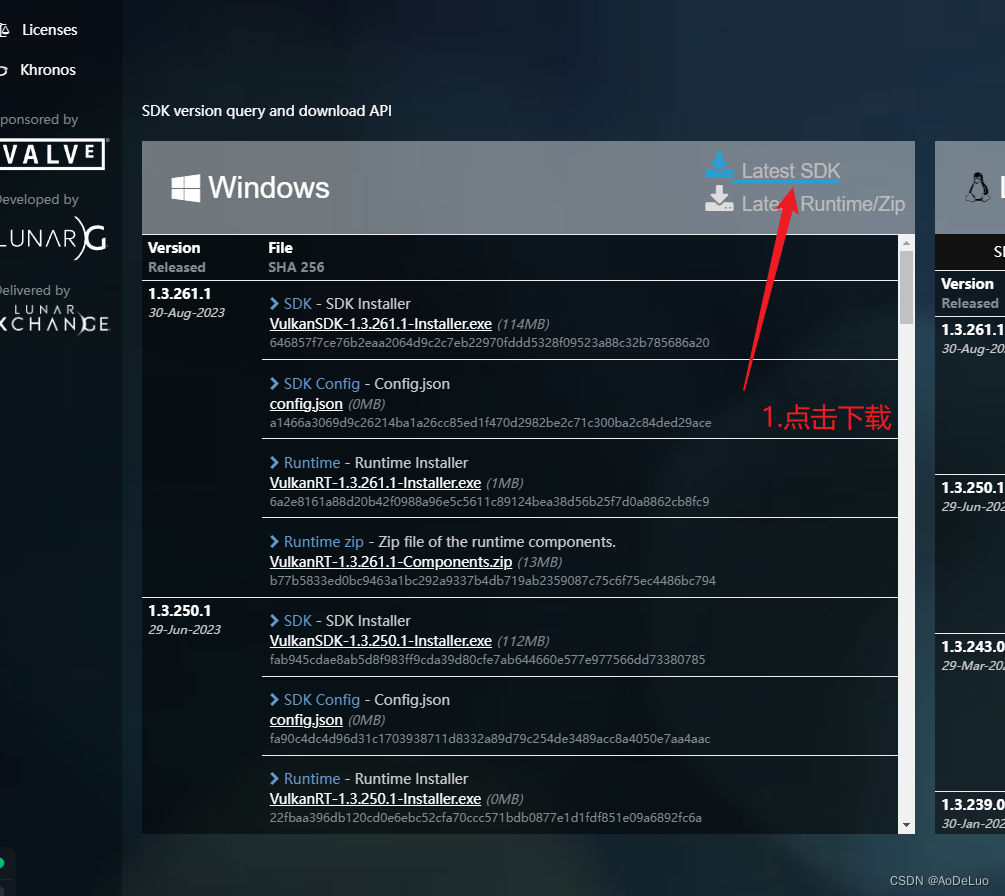Click SHA hash starting with 646857f7
This screenshot has width=1005, height=896.
click(489, 342)
